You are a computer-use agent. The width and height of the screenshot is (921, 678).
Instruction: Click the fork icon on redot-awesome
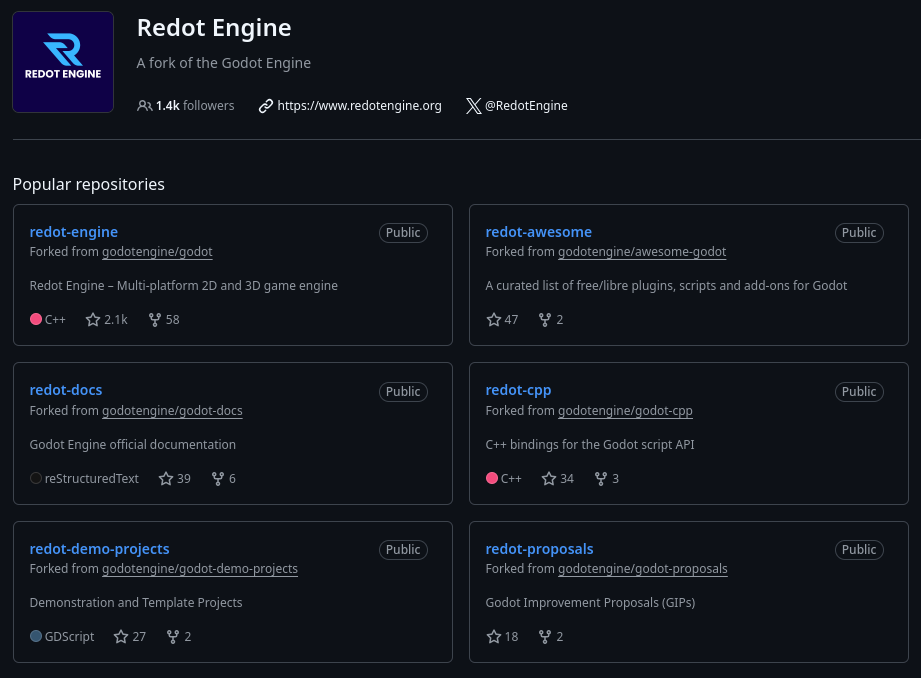click(545, 320)
